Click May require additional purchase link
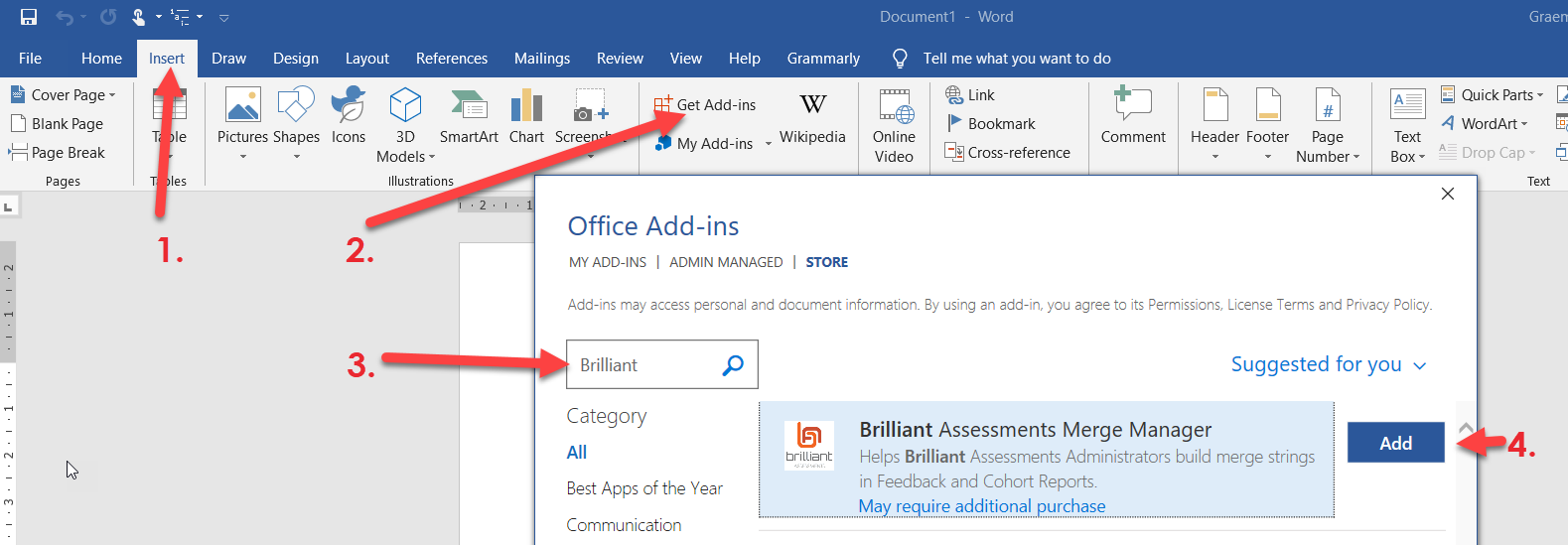Screen dimensions: 1568x545 pos(981,506)
